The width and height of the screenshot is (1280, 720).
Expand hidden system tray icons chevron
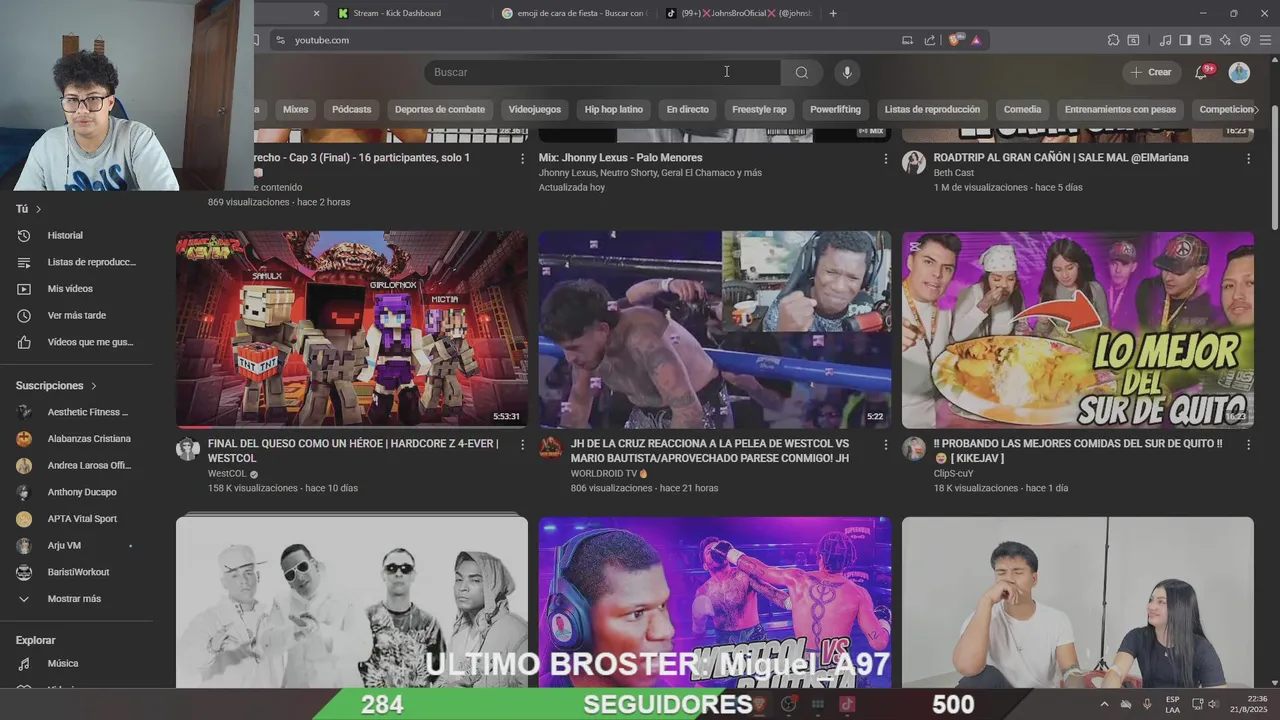click(x=1105, y=704)
